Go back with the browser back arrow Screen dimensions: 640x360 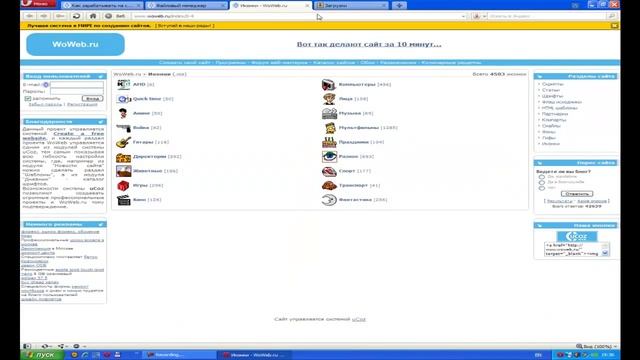click(29, 16)
